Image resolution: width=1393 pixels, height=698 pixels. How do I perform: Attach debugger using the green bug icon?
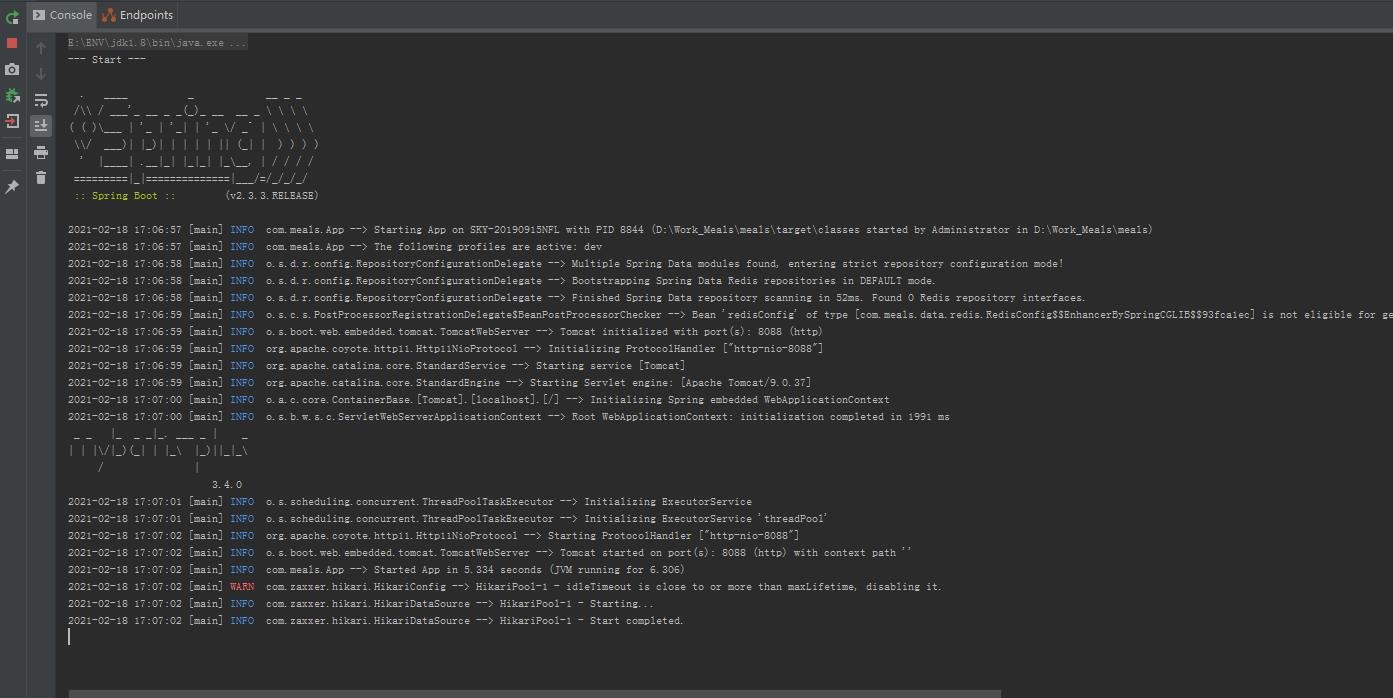point(12,96)
